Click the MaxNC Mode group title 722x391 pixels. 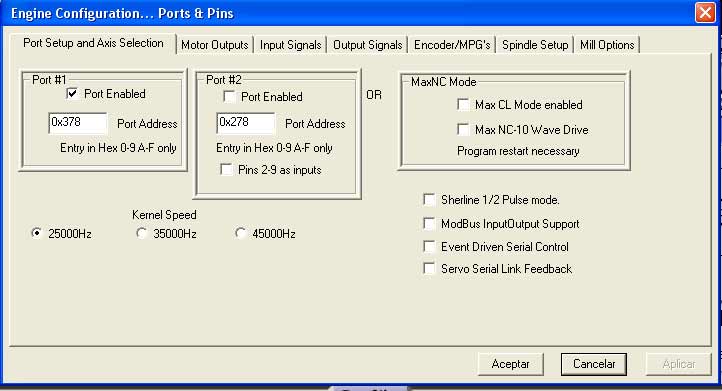pyautogui.click(x=443, y=82)
